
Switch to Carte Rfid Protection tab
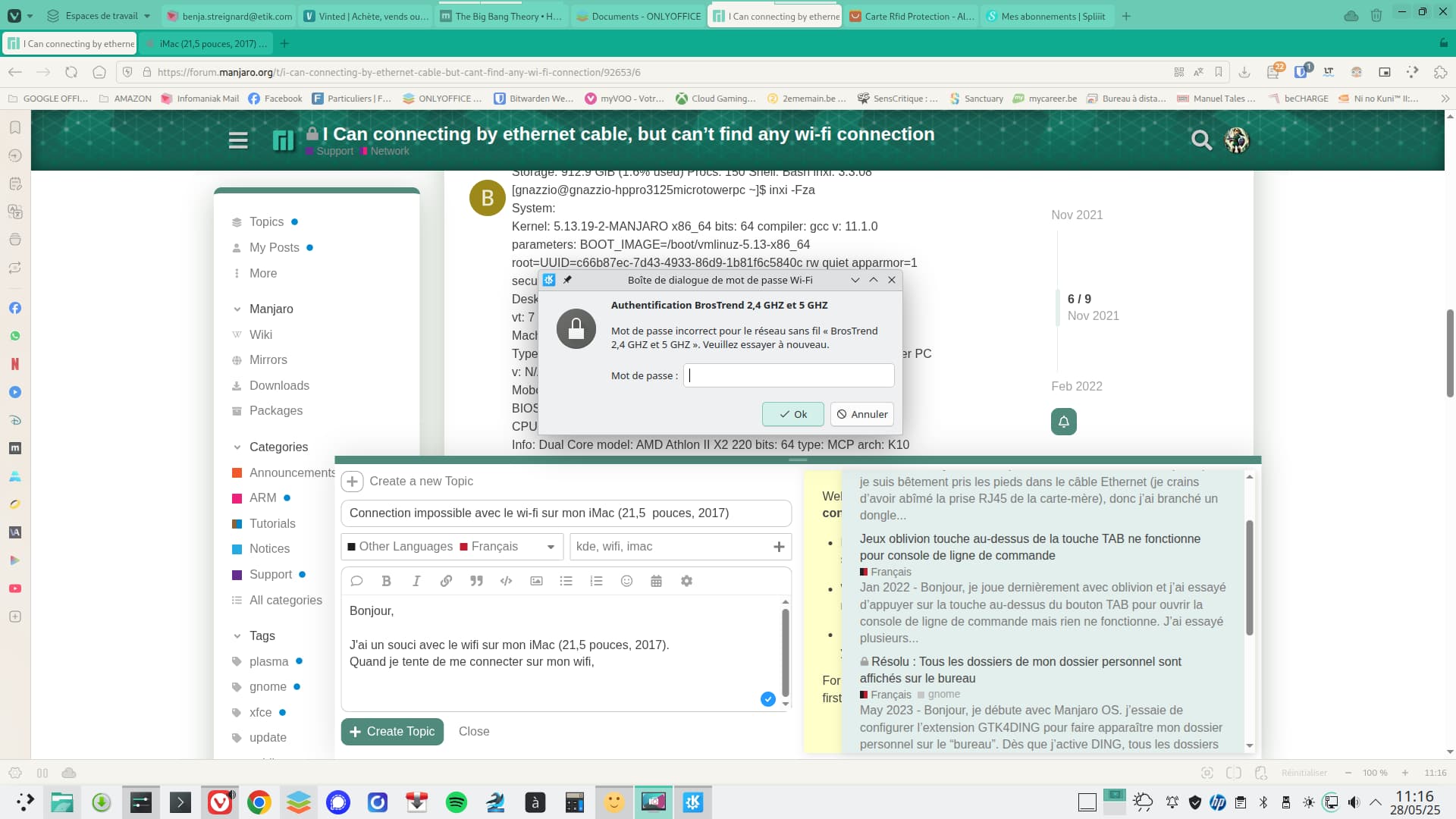(x=912, y=16)
